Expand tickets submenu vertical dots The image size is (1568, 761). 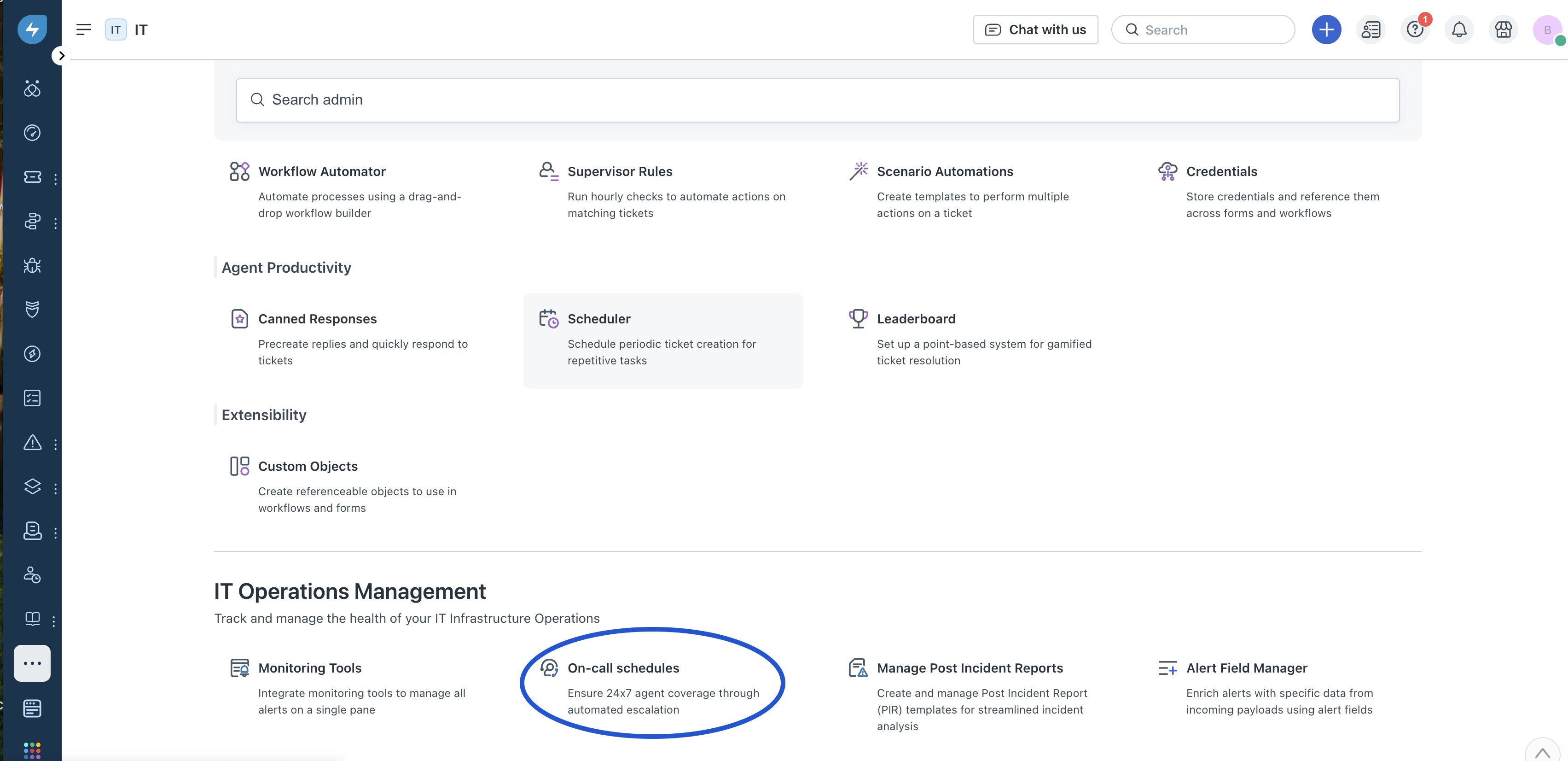coord(55,179)
